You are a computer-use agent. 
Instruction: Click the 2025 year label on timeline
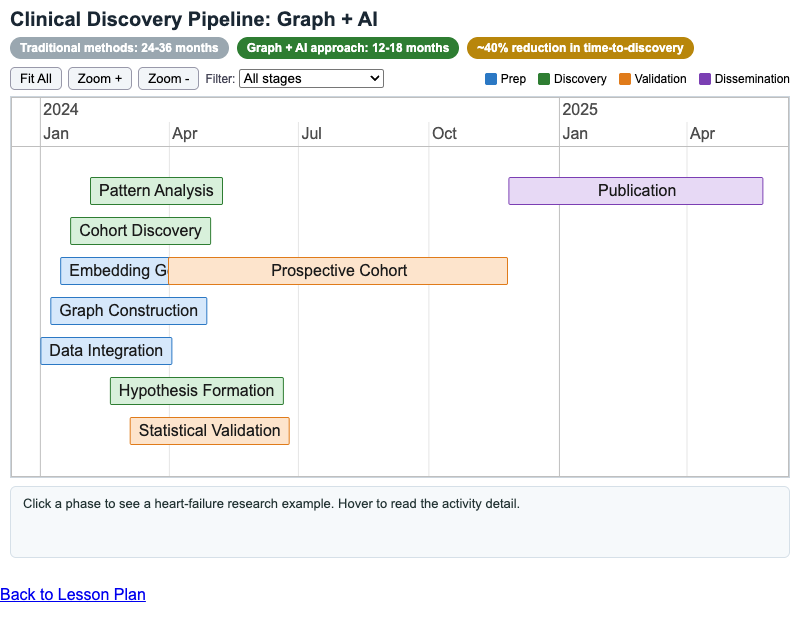coord(580,109)
